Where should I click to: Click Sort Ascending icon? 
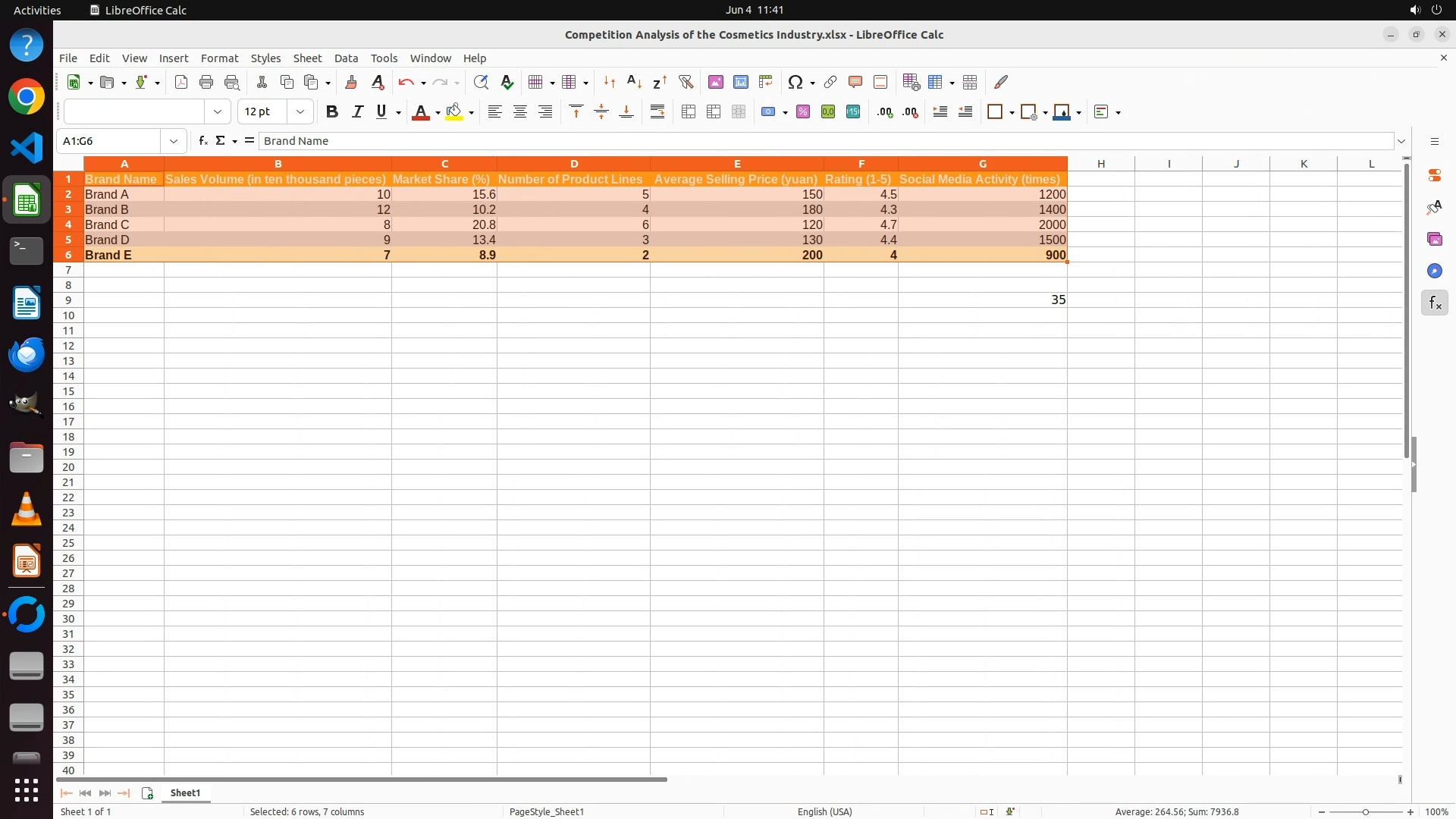[635, 82]
